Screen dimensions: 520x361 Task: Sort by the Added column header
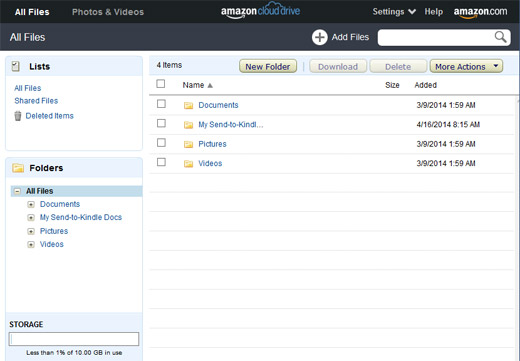pos(426,85)
